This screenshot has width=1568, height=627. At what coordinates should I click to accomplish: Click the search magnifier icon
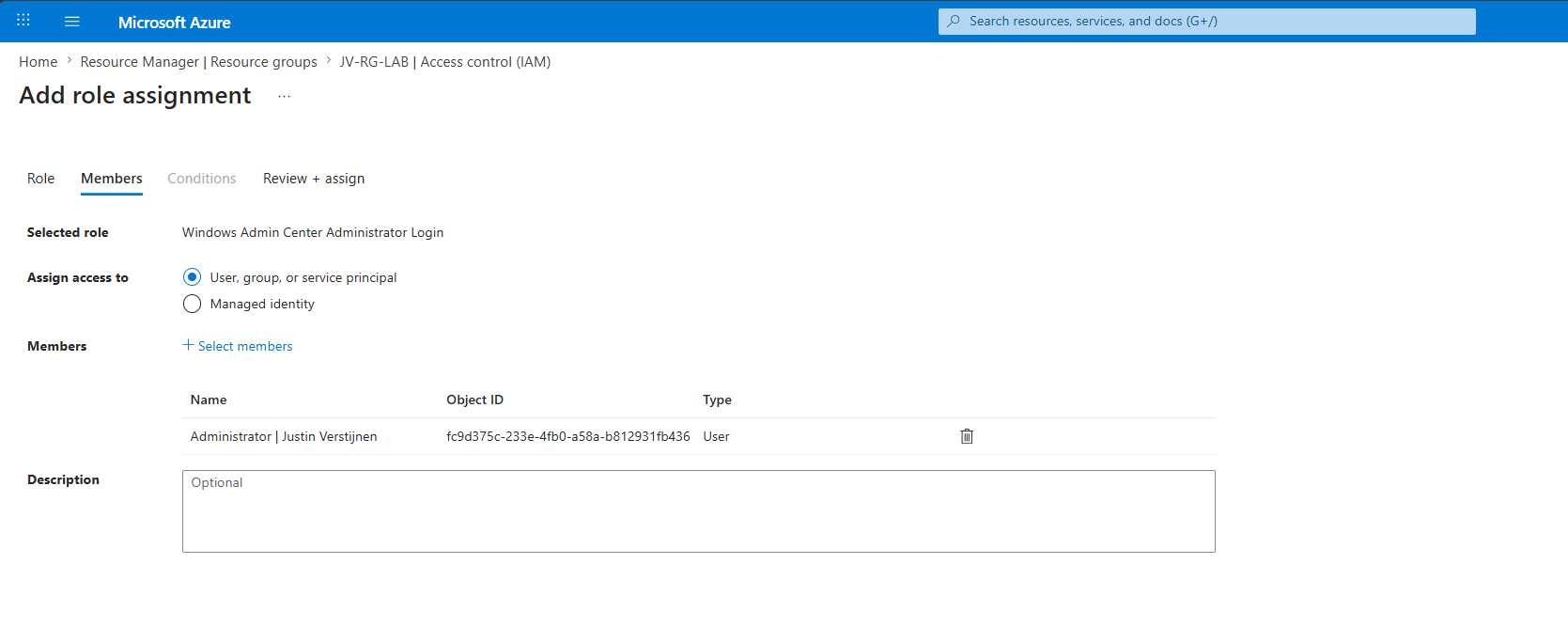click(954, 21)
